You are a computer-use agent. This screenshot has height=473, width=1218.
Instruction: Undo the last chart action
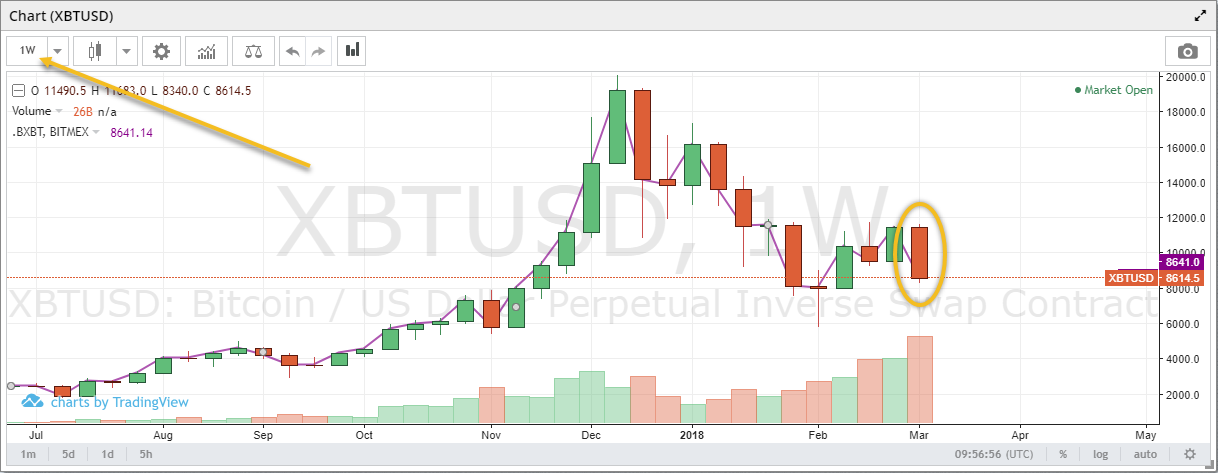pyautogui.click(x=293, y=50)
